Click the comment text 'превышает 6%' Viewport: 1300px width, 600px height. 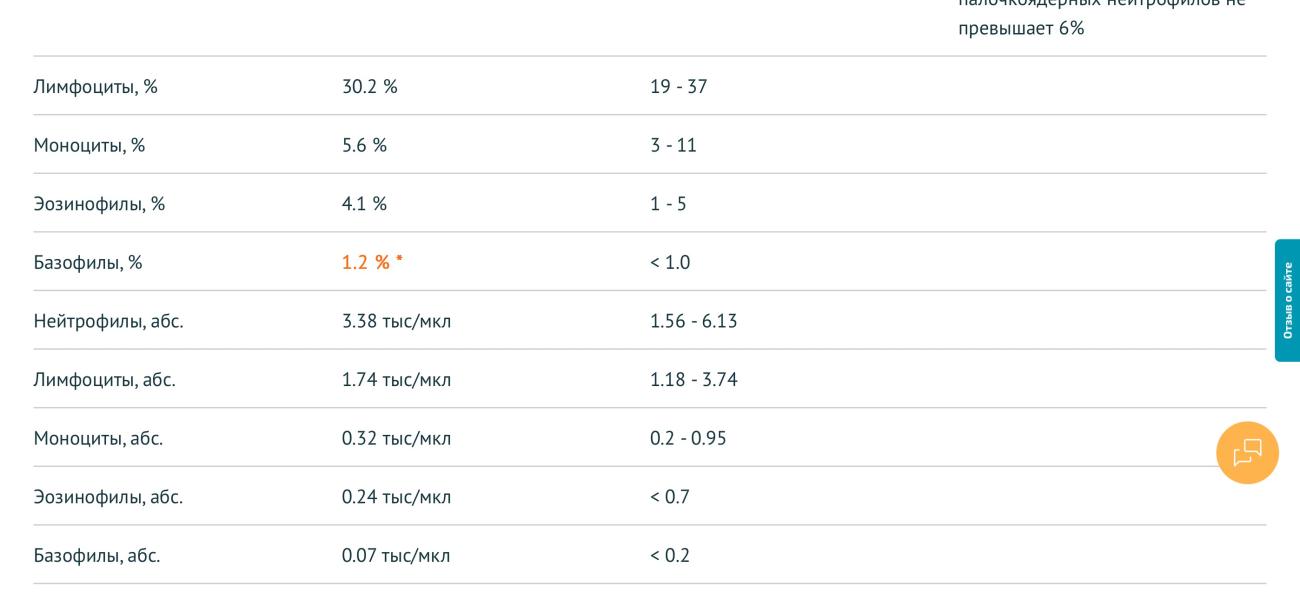point(1021,28)
